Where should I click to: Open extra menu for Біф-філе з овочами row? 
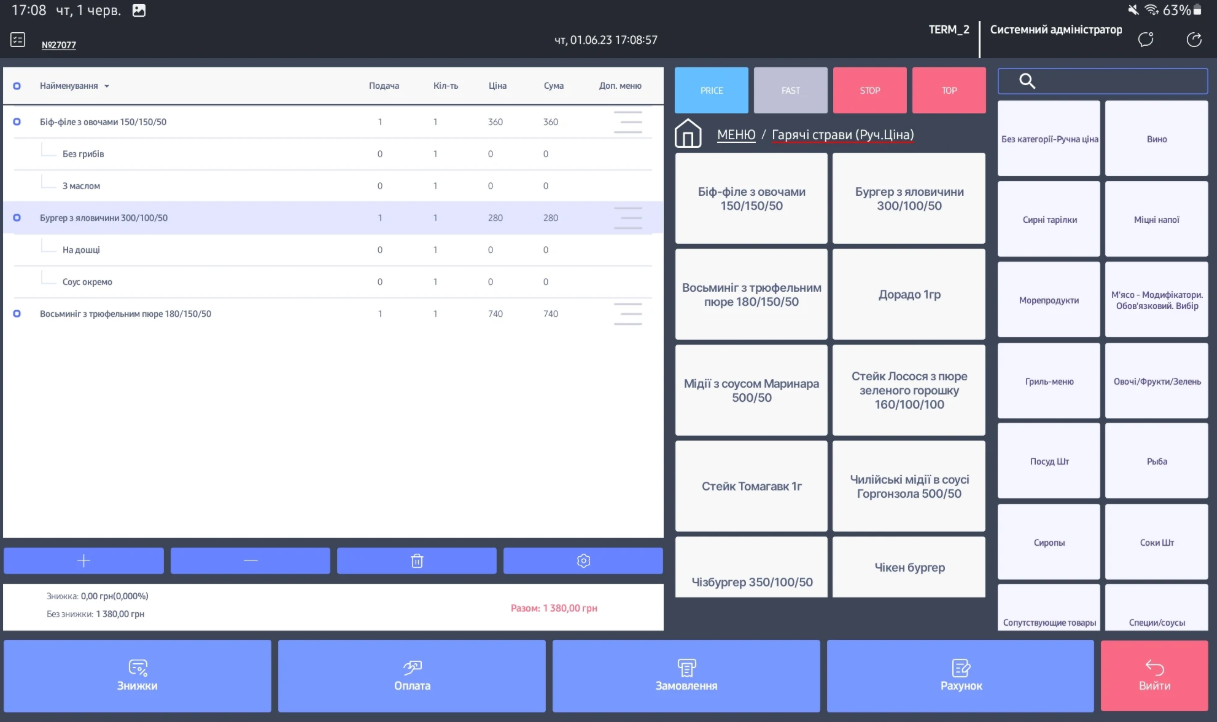pos(628,122)
